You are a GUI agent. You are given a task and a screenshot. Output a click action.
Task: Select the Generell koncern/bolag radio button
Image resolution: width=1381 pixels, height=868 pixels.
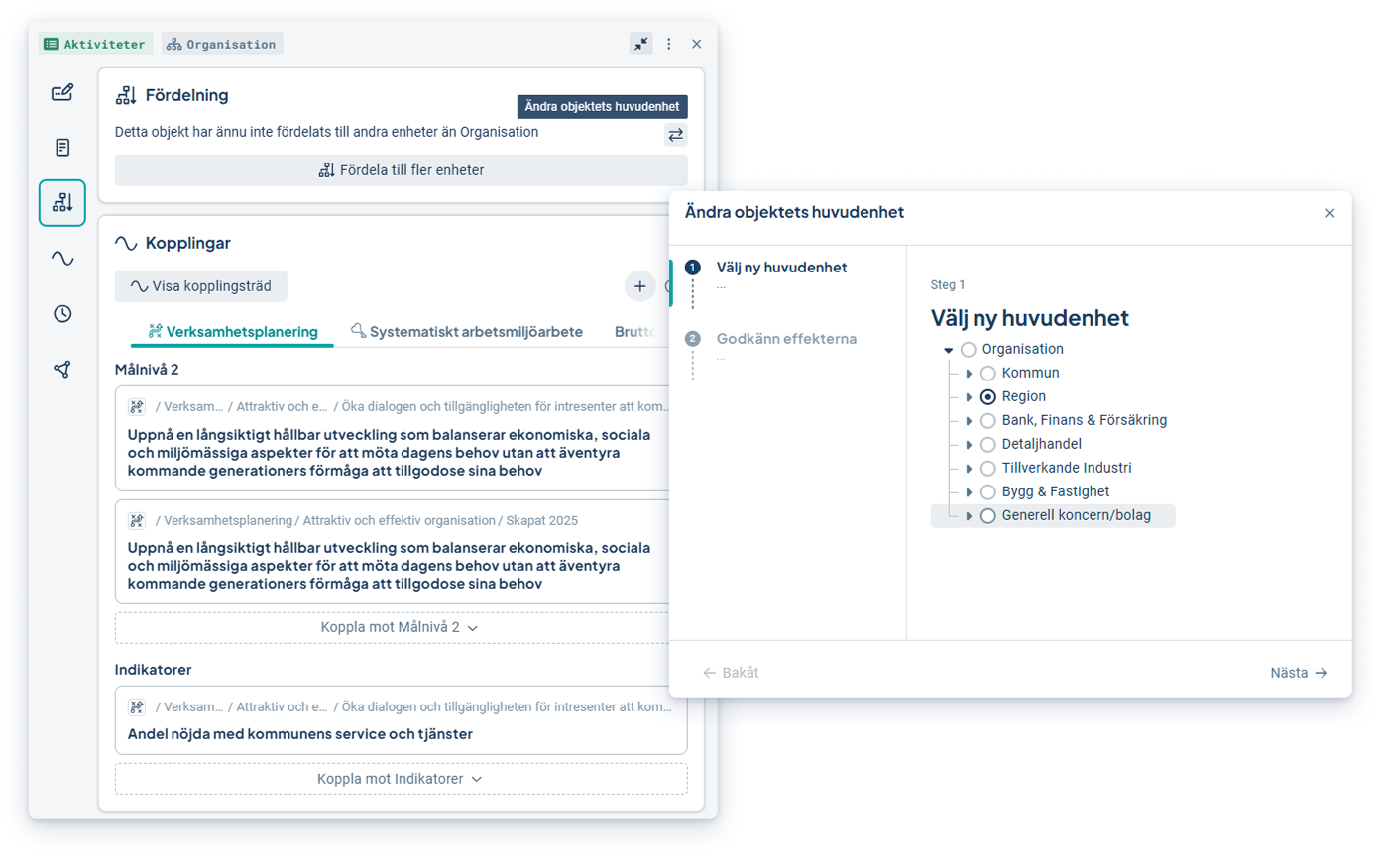tap(988, 516)
